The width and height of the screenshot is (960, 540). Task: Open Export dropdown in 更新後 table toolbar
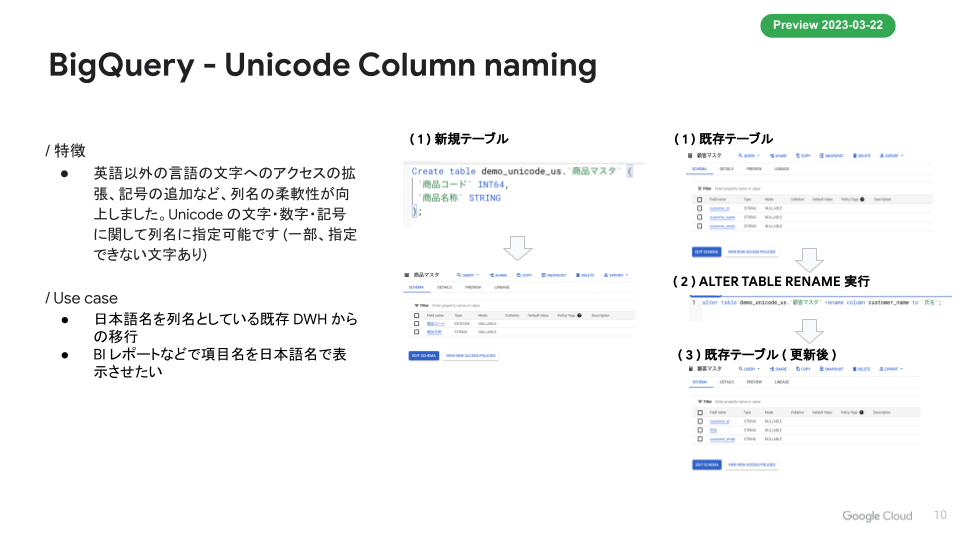[x=891, y=369]
